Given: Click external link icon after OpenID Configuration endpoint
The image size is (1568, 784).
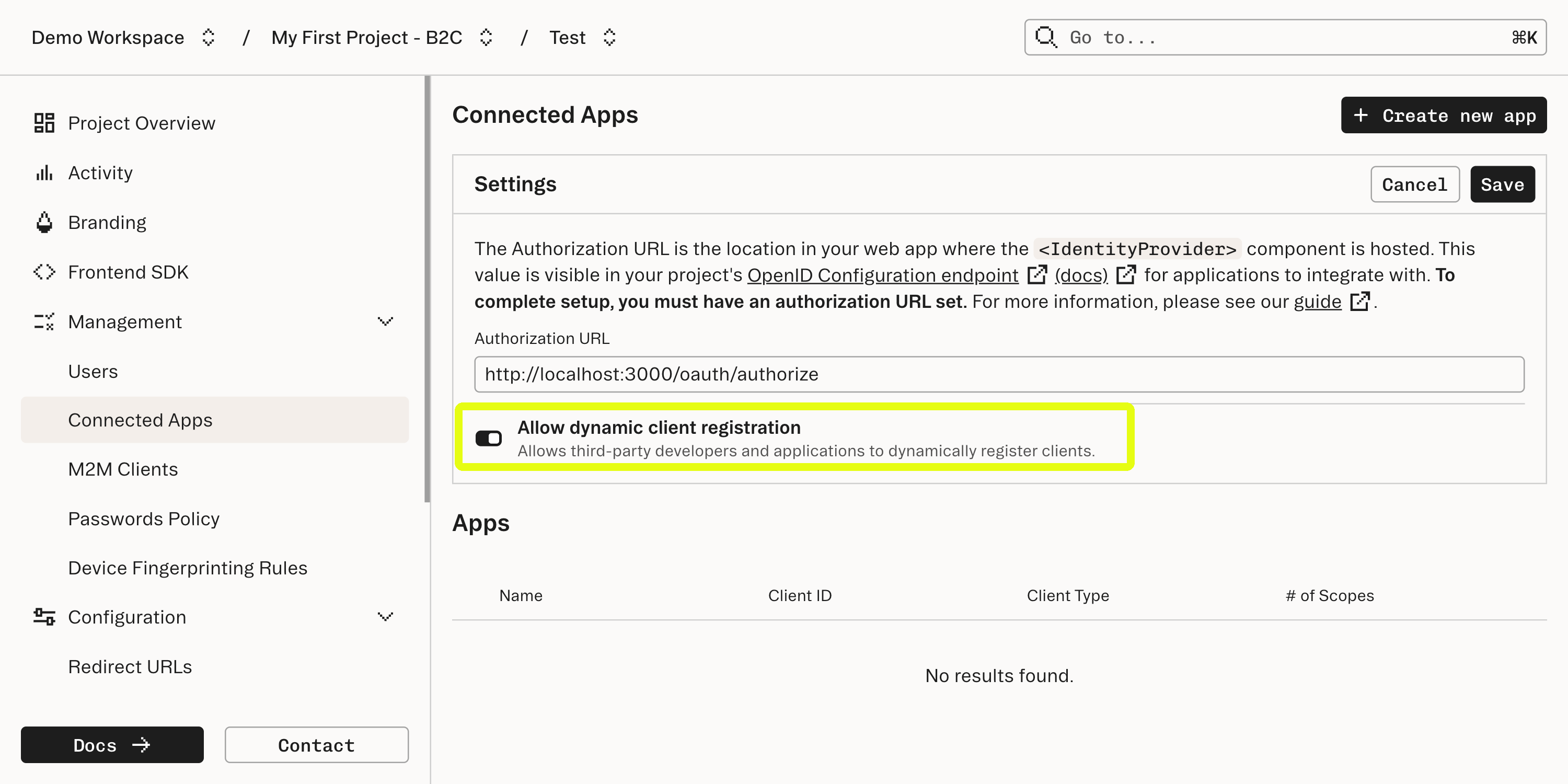Looking at the screenshot, I should (x=1037, y=274).
